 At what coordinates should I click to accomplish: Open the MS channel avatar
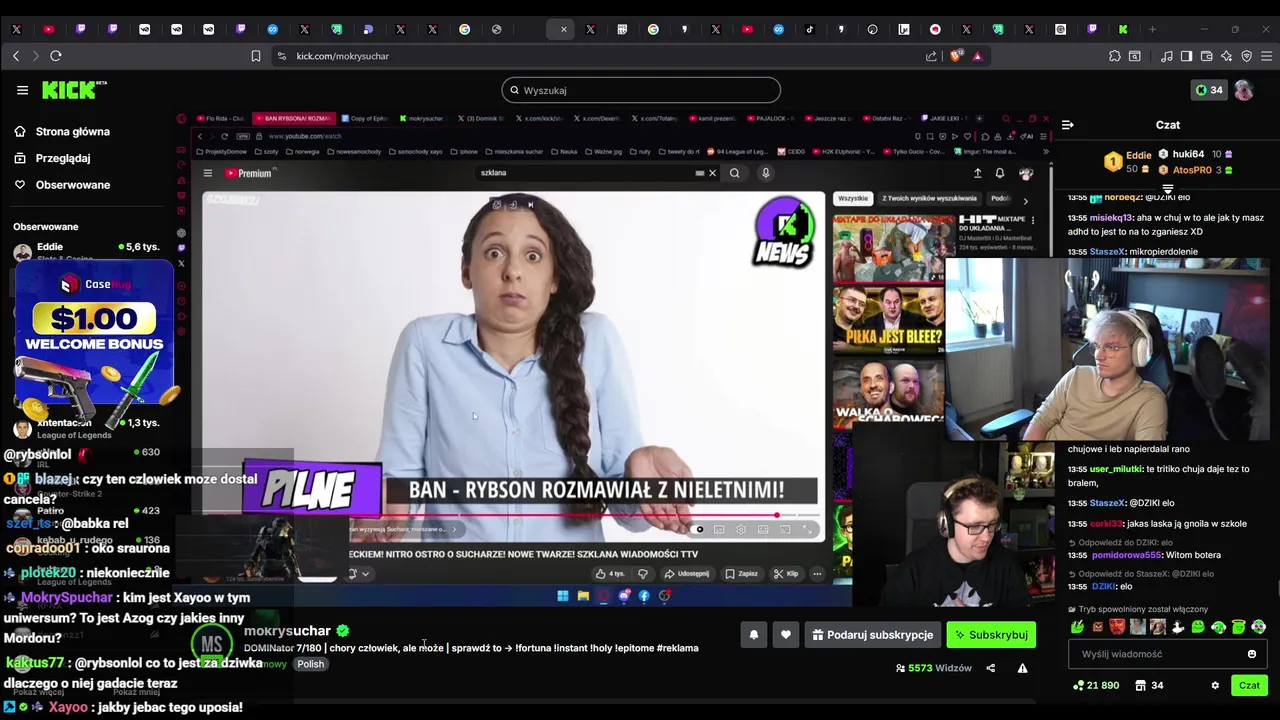tap(211, 644)
